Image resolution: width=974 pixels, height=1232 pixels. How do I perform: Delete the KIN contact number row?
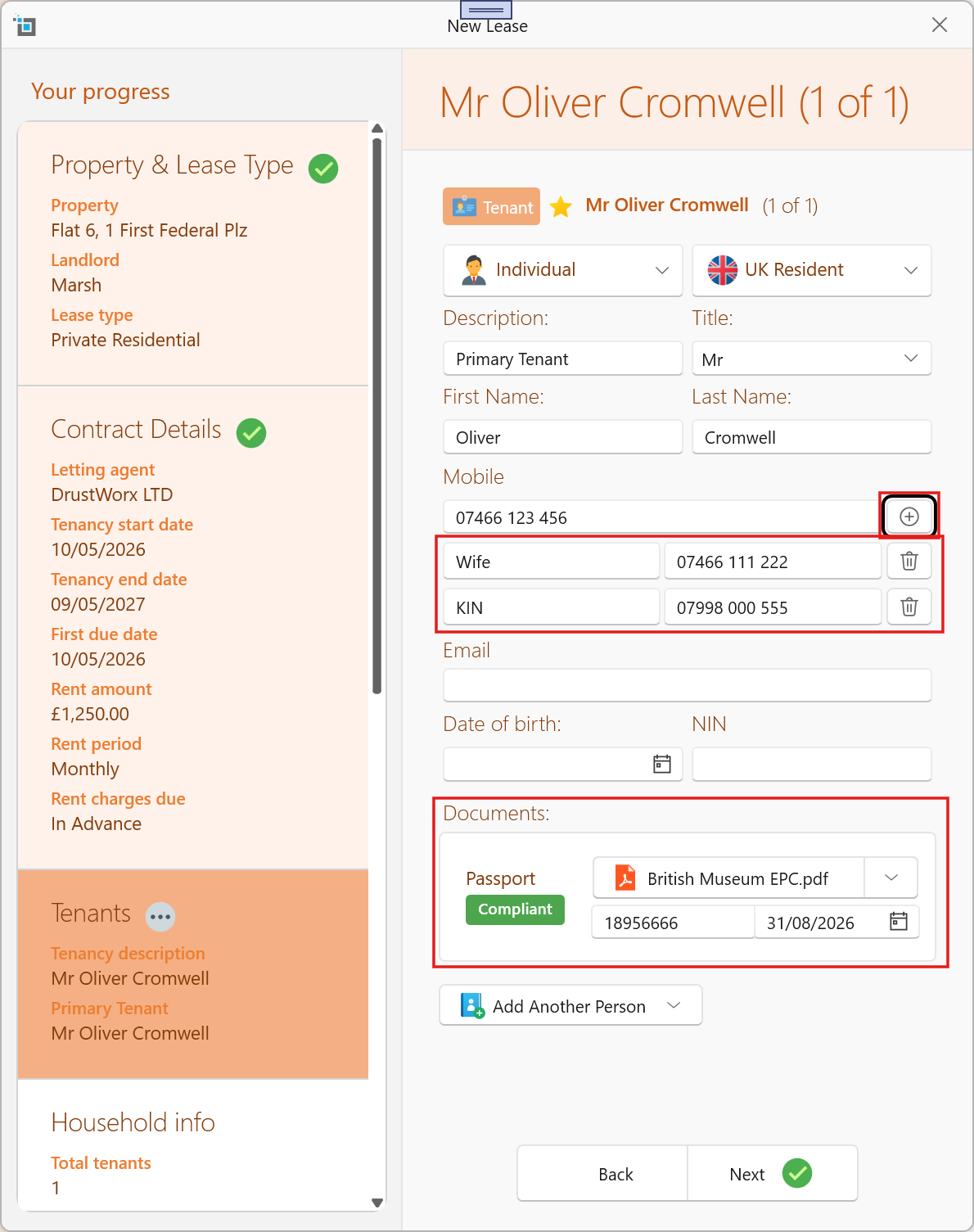point(909,607)
